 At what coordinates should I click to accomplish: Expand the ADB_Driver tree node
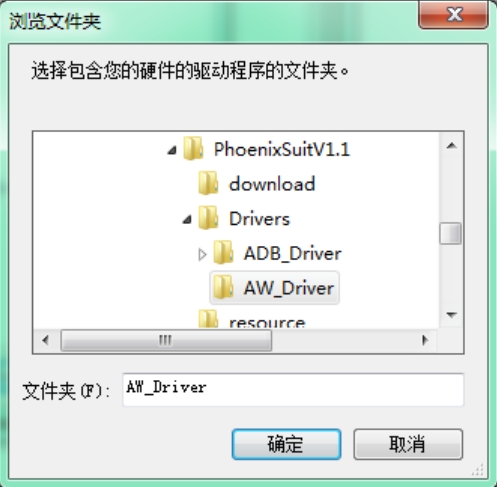coord(202,254)
